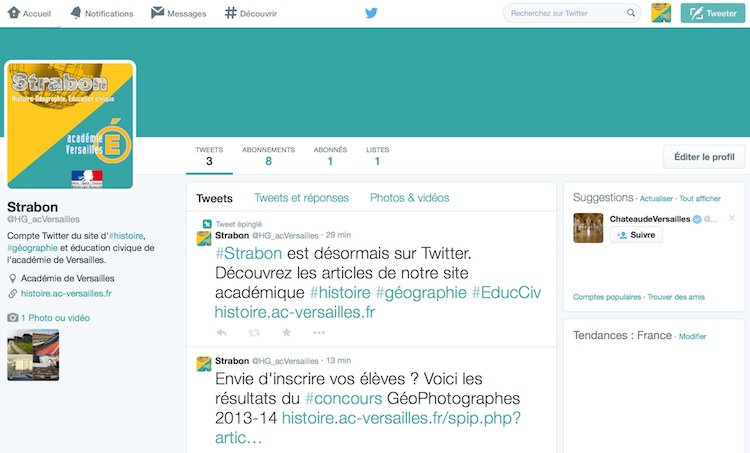The width and height of the screenshot is (750, 453).
Task: Click verified badge beside ChateaudeVersailles
Action: (697, 219)
